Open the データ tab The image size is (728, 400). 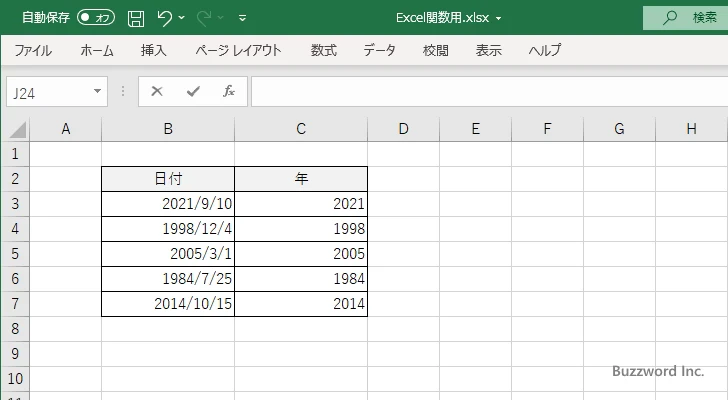point(379,50)
